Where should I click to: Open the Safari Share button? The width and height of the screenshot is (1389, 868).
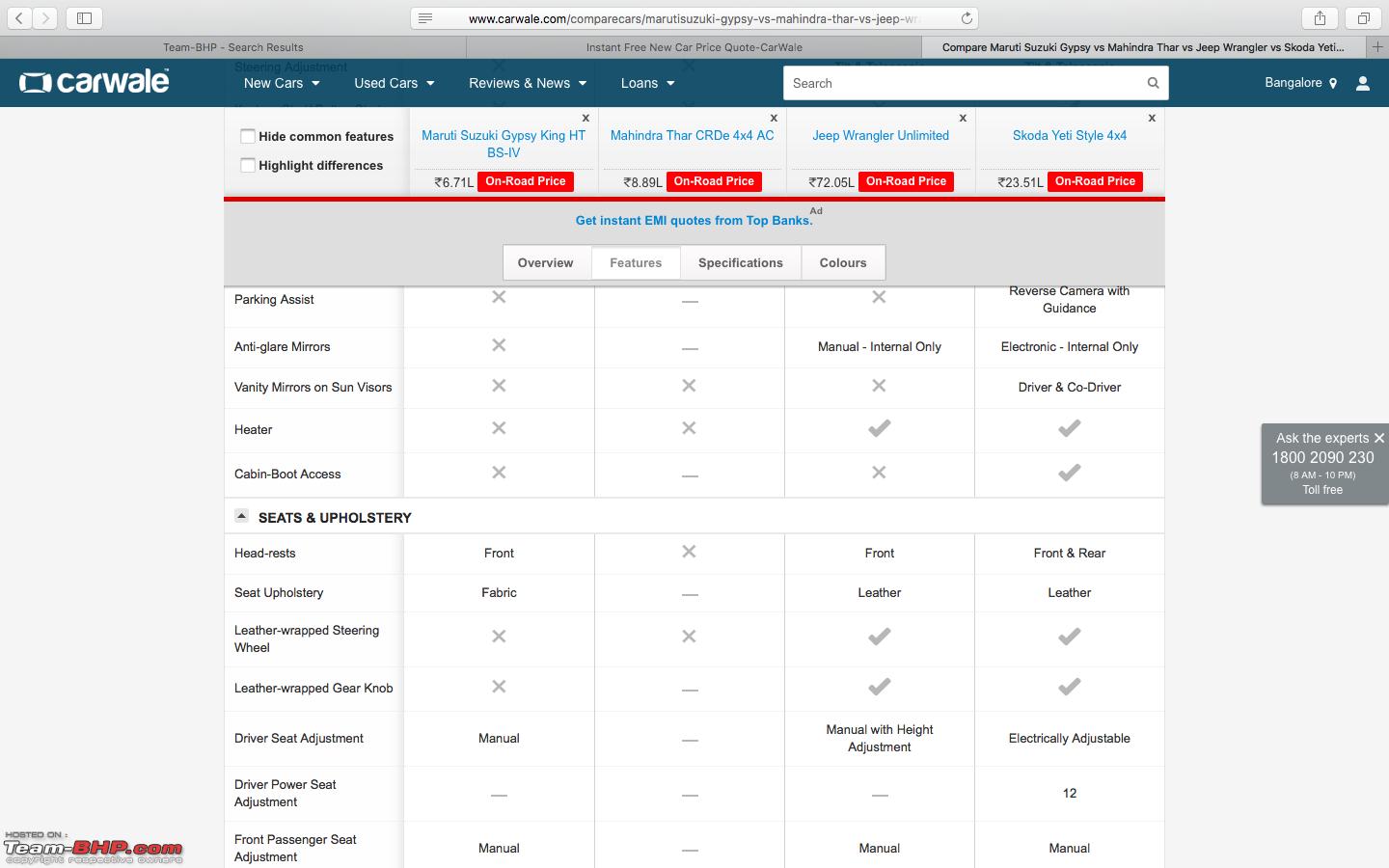(x=1320, y=18)
